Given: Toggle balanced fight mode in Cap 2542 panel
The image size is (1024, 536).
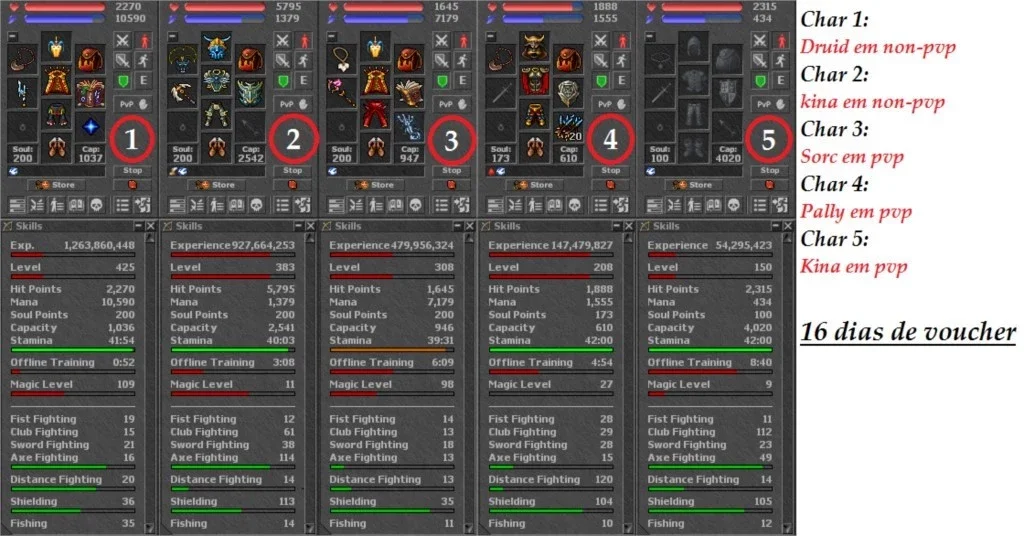Looking at the screenshot, I should (x=282, y=61).
